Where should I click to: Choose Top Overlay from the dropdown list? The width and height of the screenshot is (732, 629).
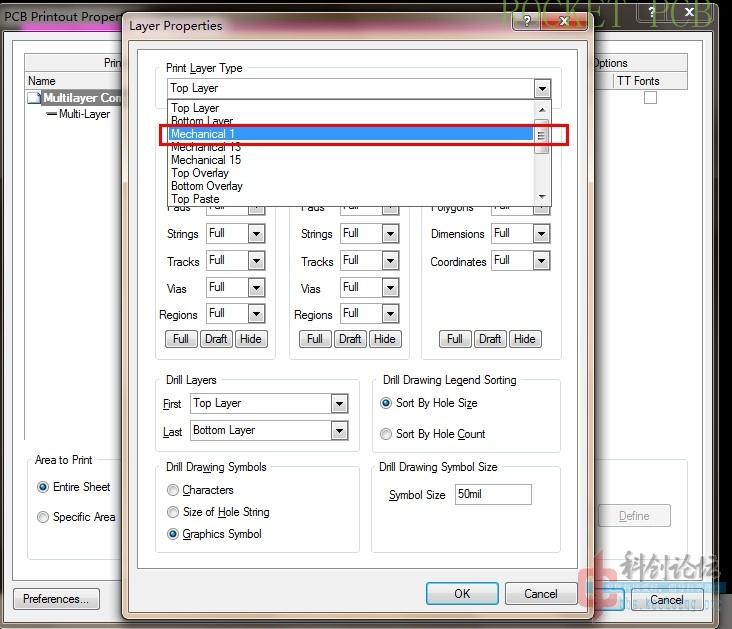200,173
